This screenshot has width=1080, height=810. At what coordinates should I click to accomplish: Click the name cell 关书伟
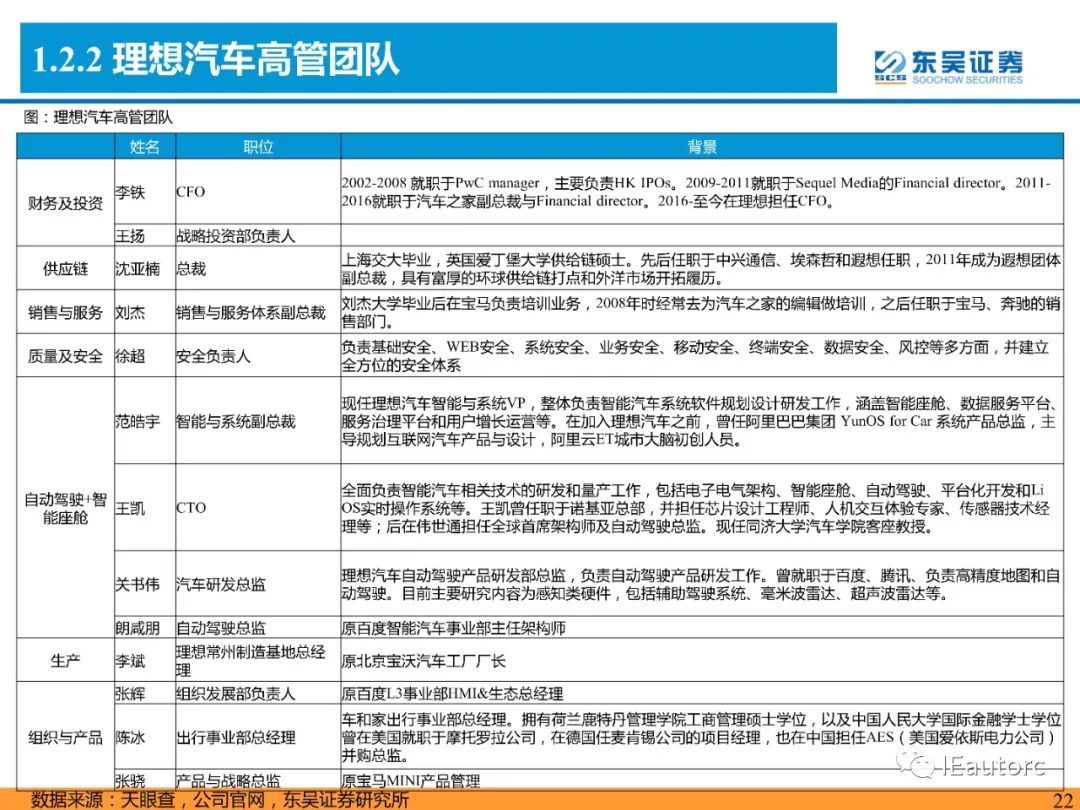tap(145, 584)
